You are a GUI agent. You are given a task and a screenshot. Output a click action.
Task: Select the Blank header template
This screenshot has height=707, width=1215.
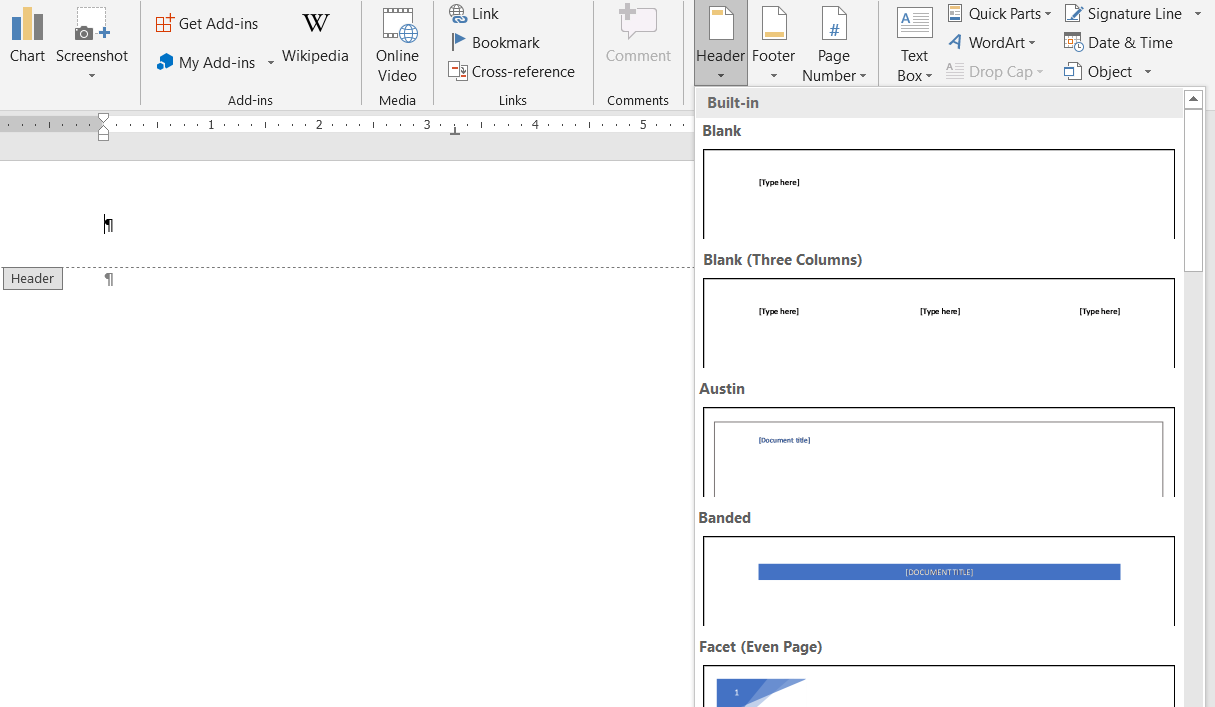(x=938, y=193)
